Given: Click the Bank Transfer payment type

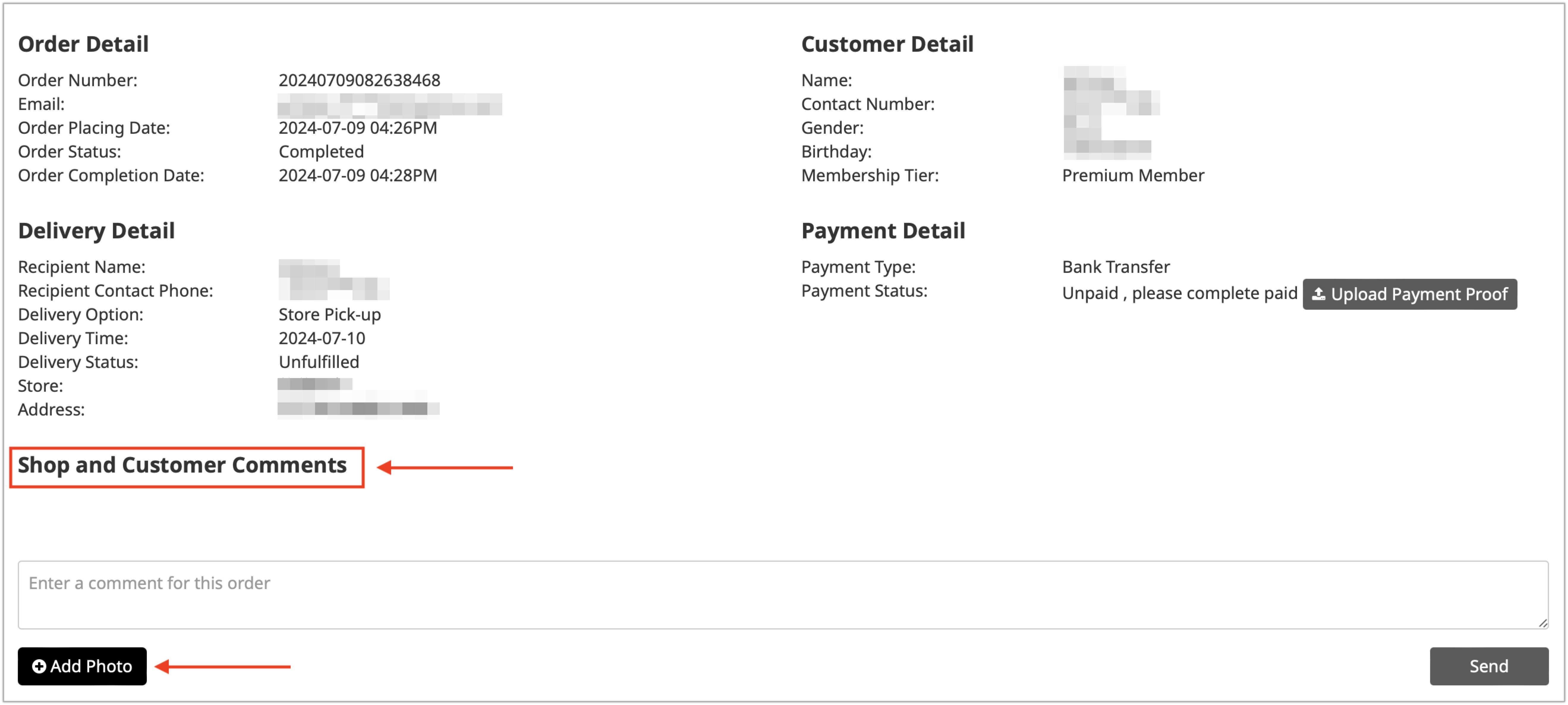Looking at the screenshot, I should (1116, 266).
